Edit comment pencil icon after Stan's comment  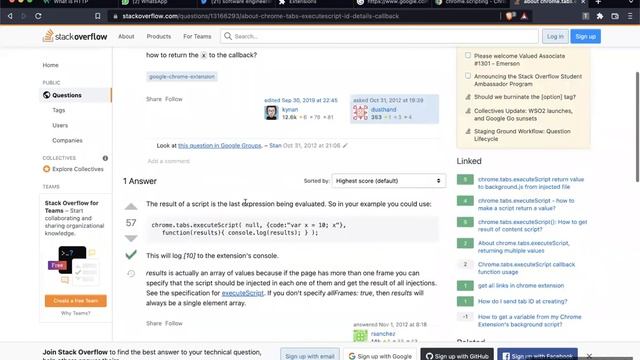pyautogui.click(x=345, y=145)
